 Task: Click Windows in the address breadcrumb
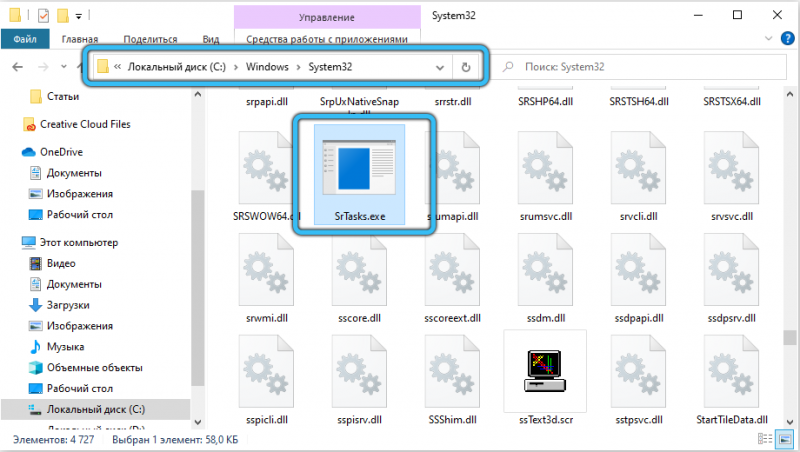(267, 67)
